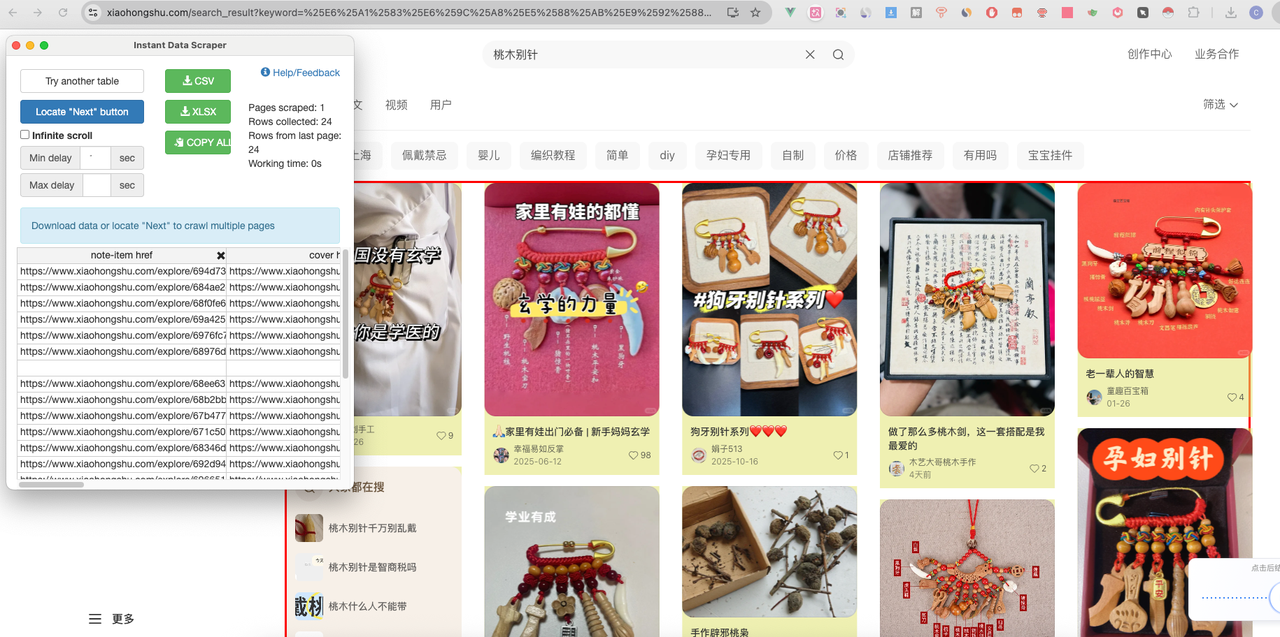Click the 幸福易如反掌 author avatar
Screen dimensions: 1280x637
pos(501,455)
